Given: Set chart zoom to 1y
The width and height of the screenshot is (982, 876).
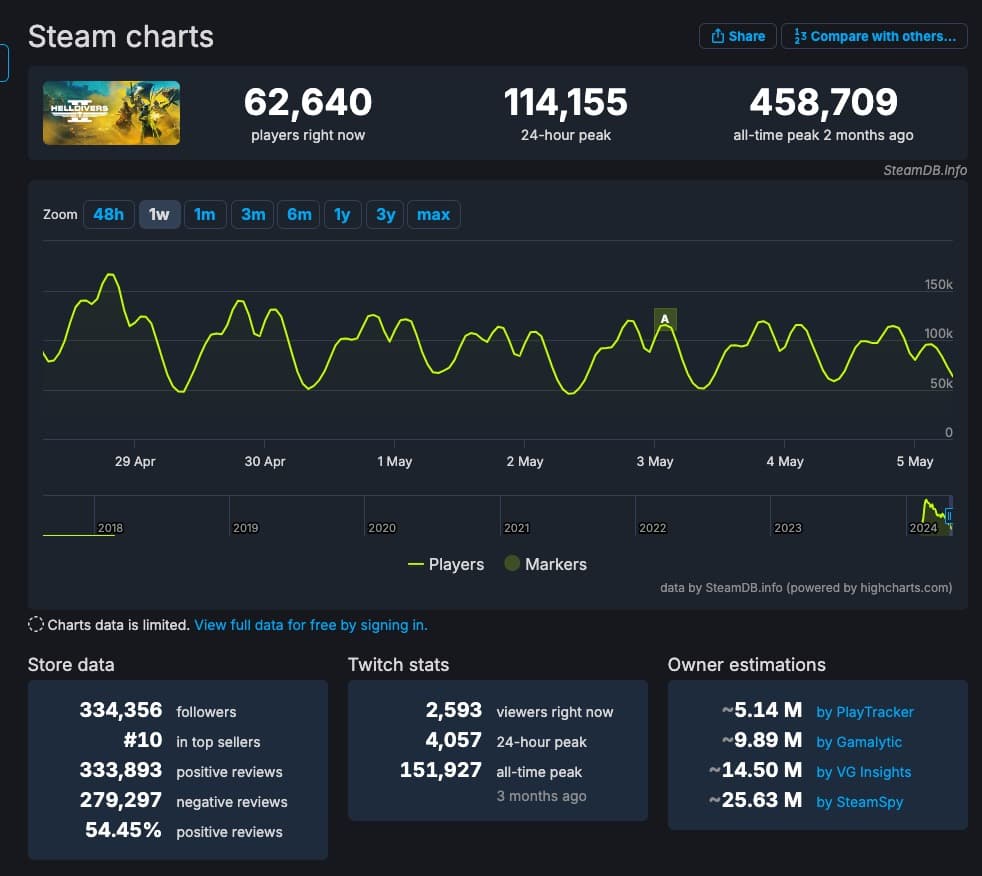Looking at the screenshot, I should click(x=342, y=215).
